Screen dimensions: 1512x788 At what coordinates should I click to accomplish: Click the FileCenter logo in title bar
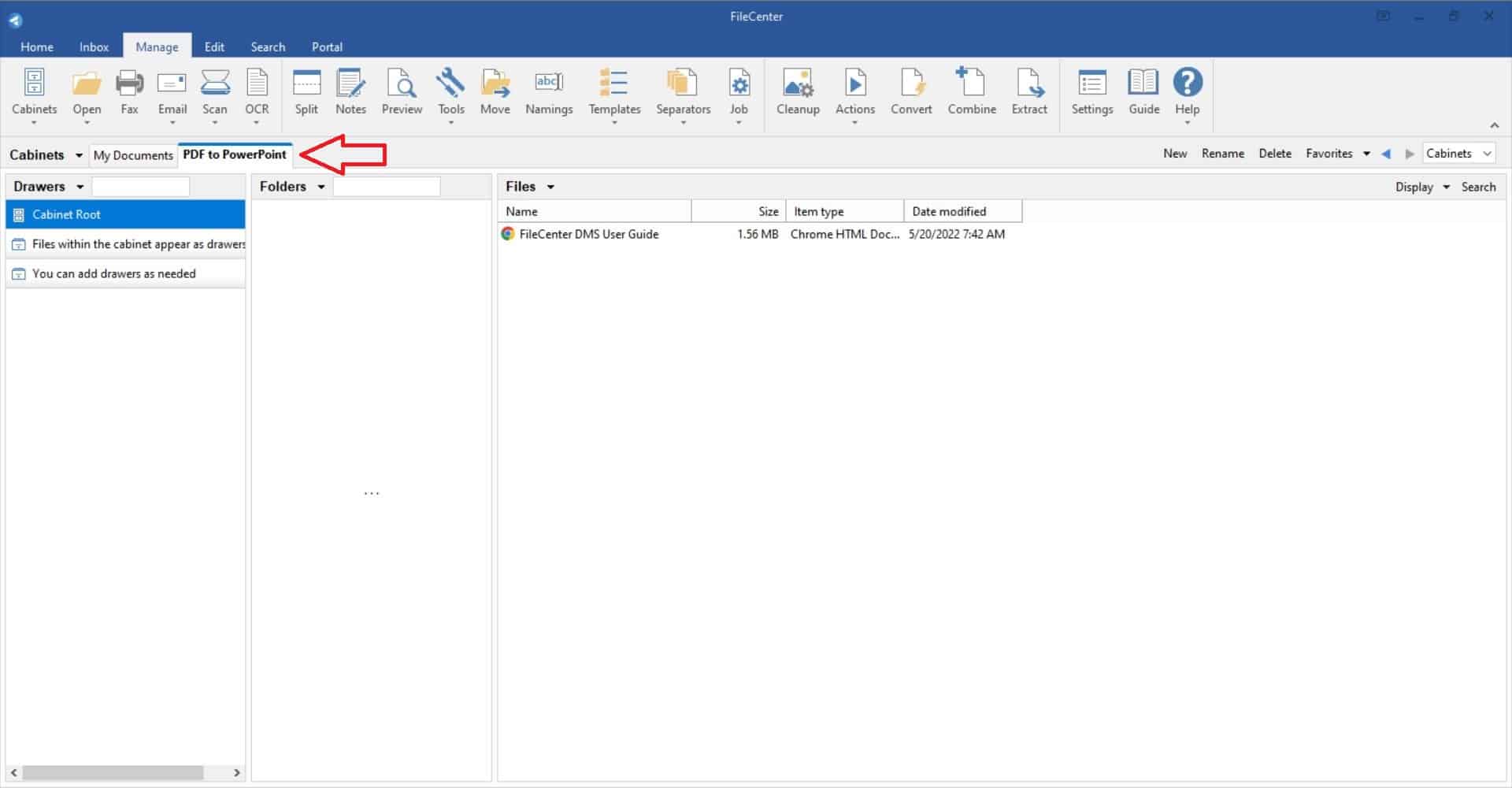pyautogui.click(x=15, y=20)
